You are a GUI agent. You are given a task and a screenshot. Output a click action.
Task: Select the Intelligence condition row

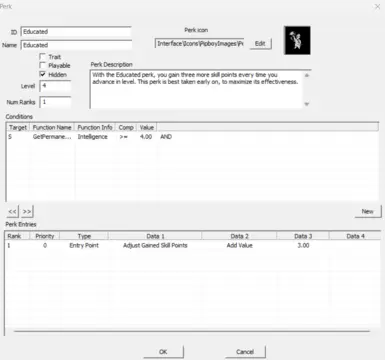[x=192, y=137]
